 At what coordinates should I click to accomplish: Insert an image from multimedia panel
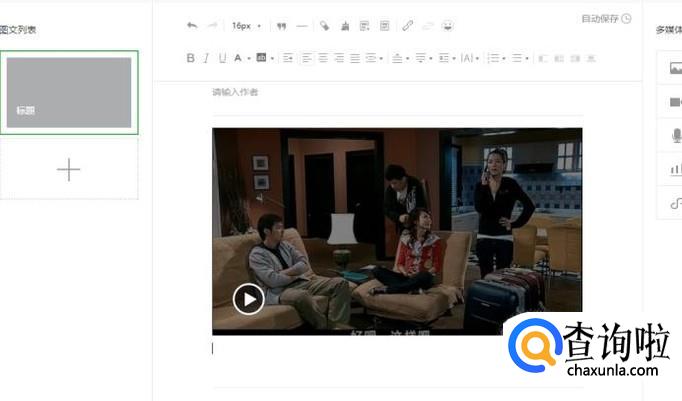coord(675,68)
